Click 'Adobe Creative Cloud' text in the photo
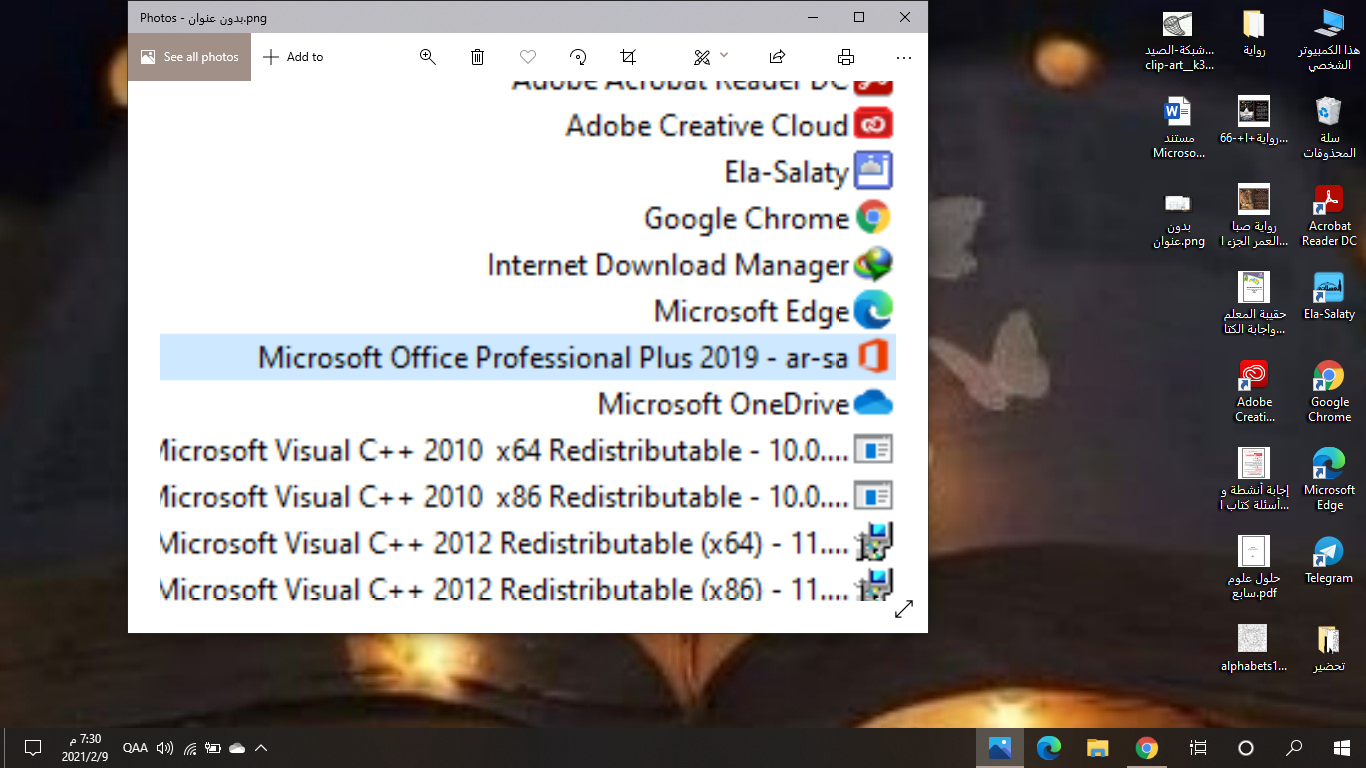This screenshot has height=768, width=1366. coord(707,125)
